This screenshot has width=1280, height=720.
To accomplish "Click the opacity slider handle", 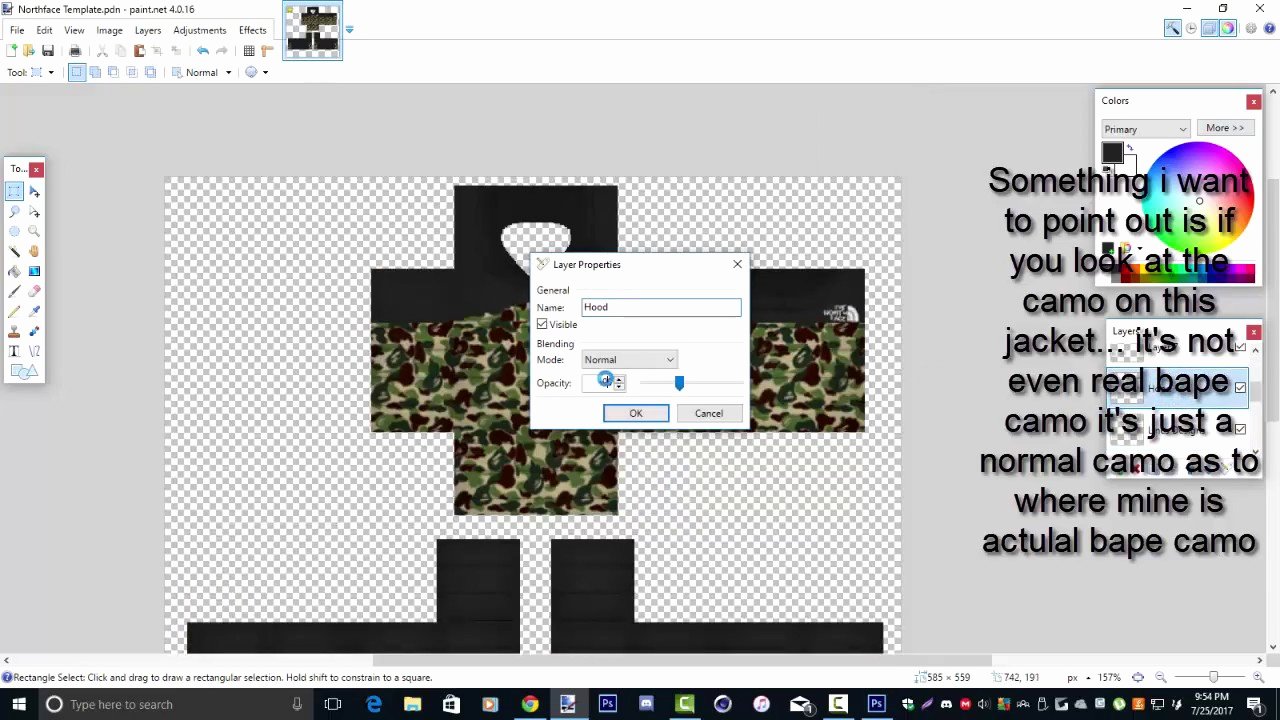I will click(679, 383).
